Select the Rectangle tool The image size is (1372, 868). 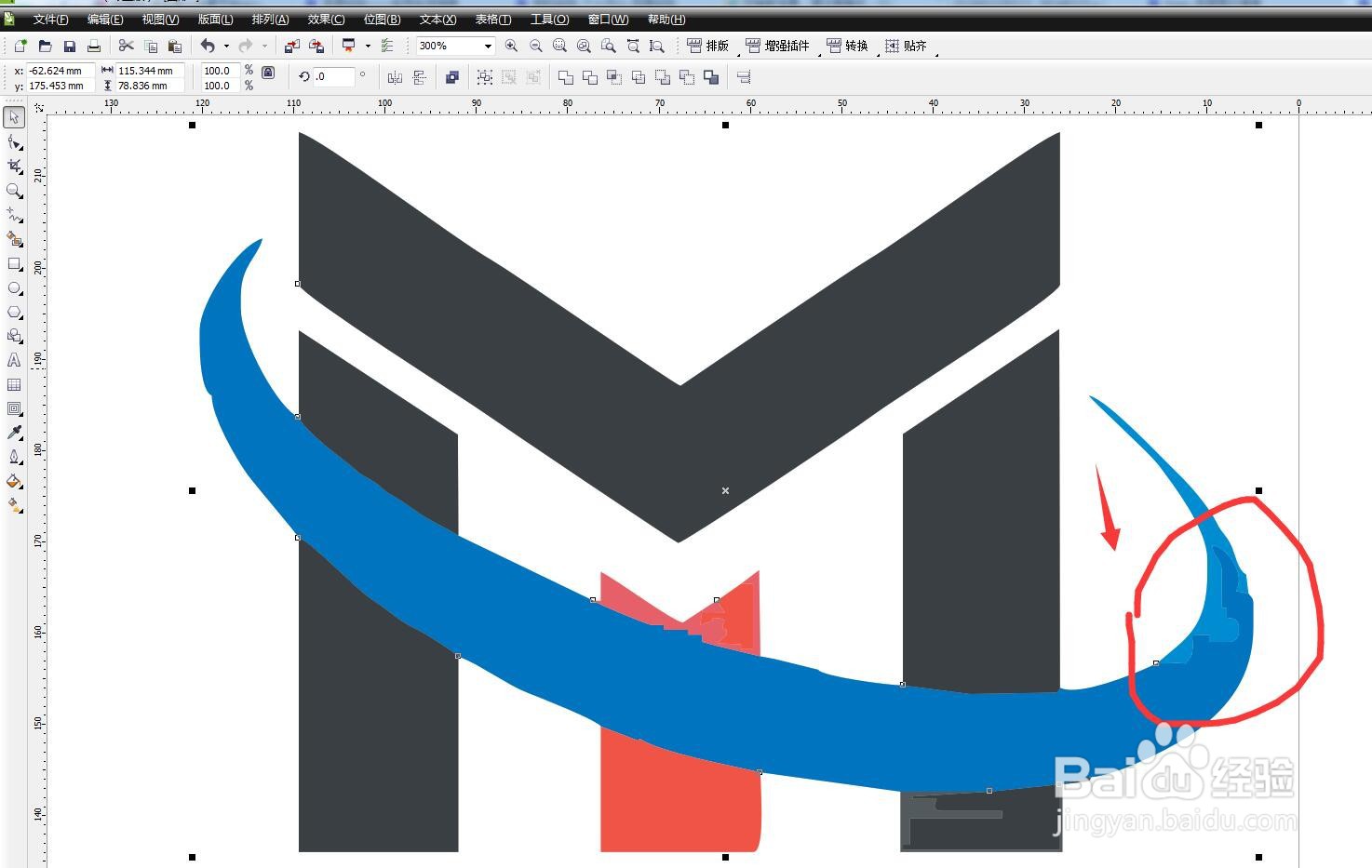coord(14,264)
